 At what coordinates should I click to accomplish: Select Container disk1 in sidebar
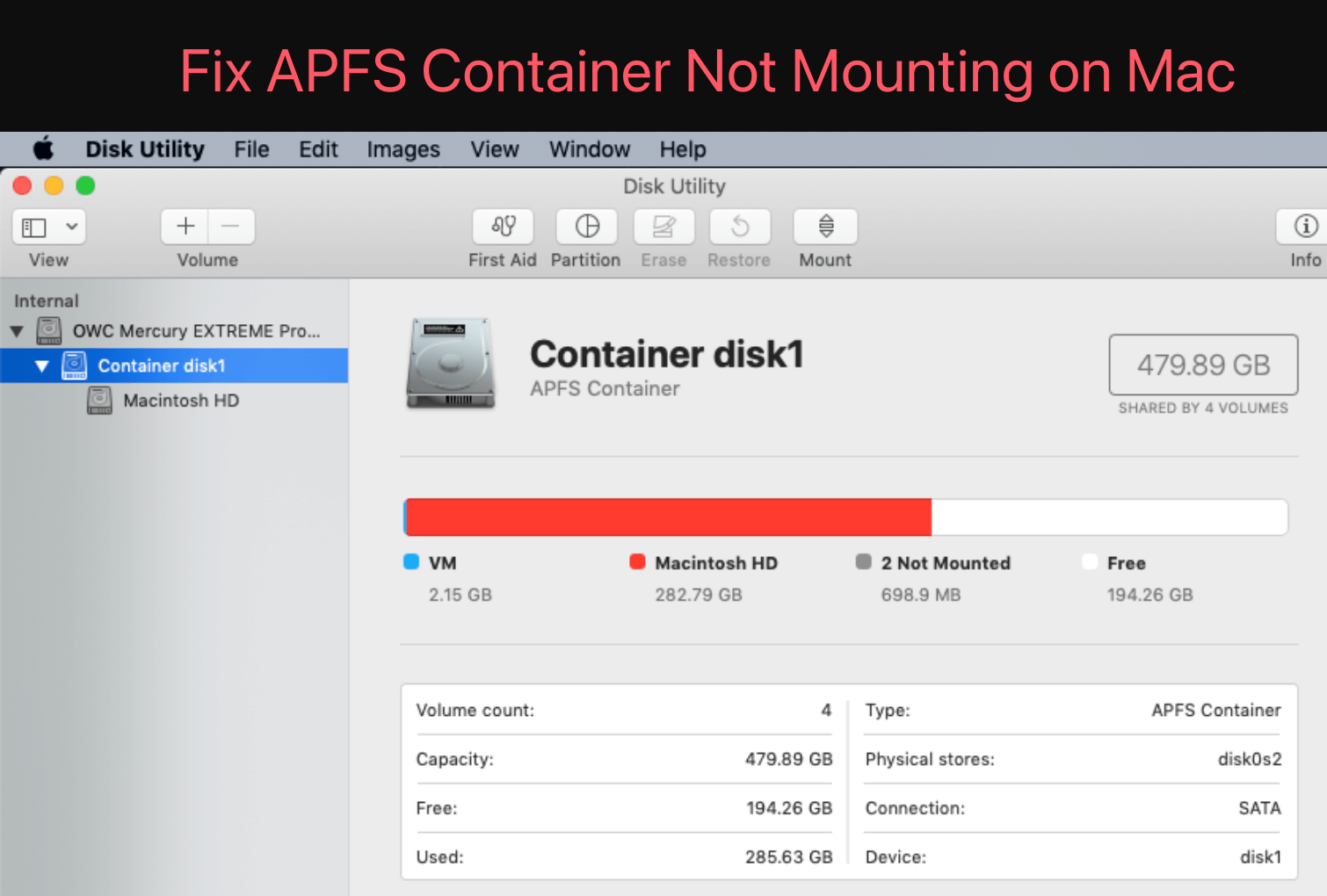coord(174,365)
